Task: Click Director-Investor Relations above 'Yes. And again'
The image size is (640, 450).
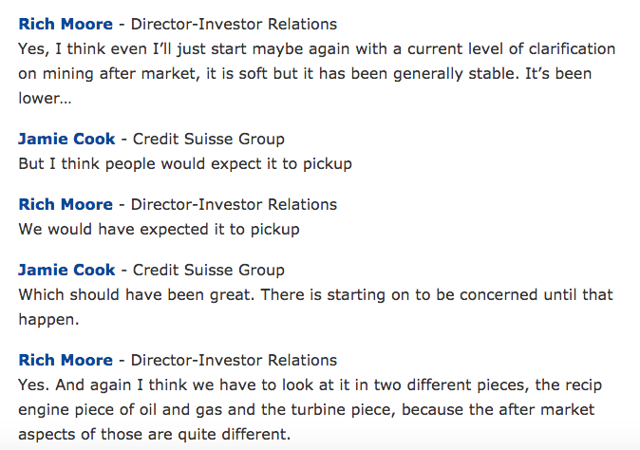Action: point(234,360)
